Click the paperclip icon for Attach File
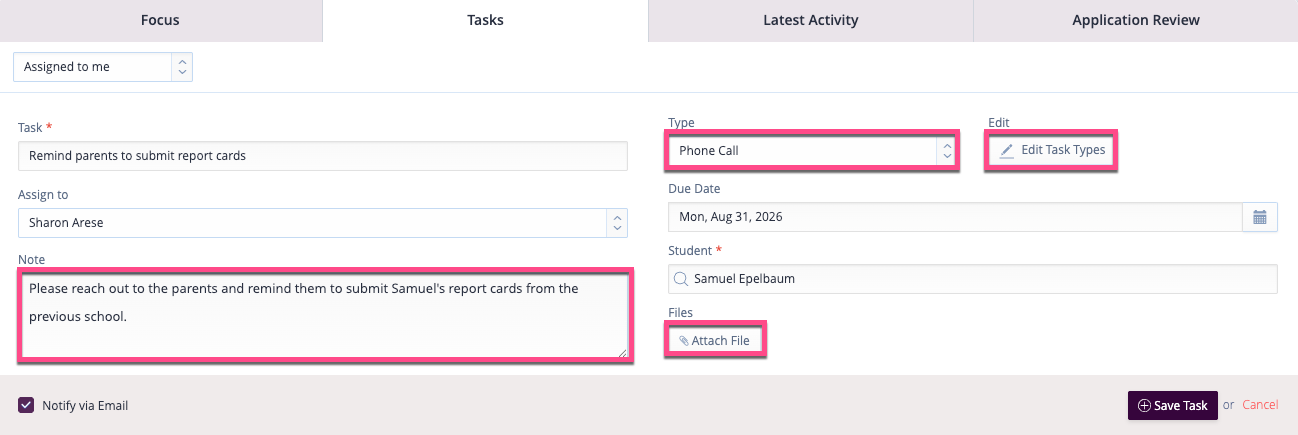 pyautogui.click(x=684, y=341)
